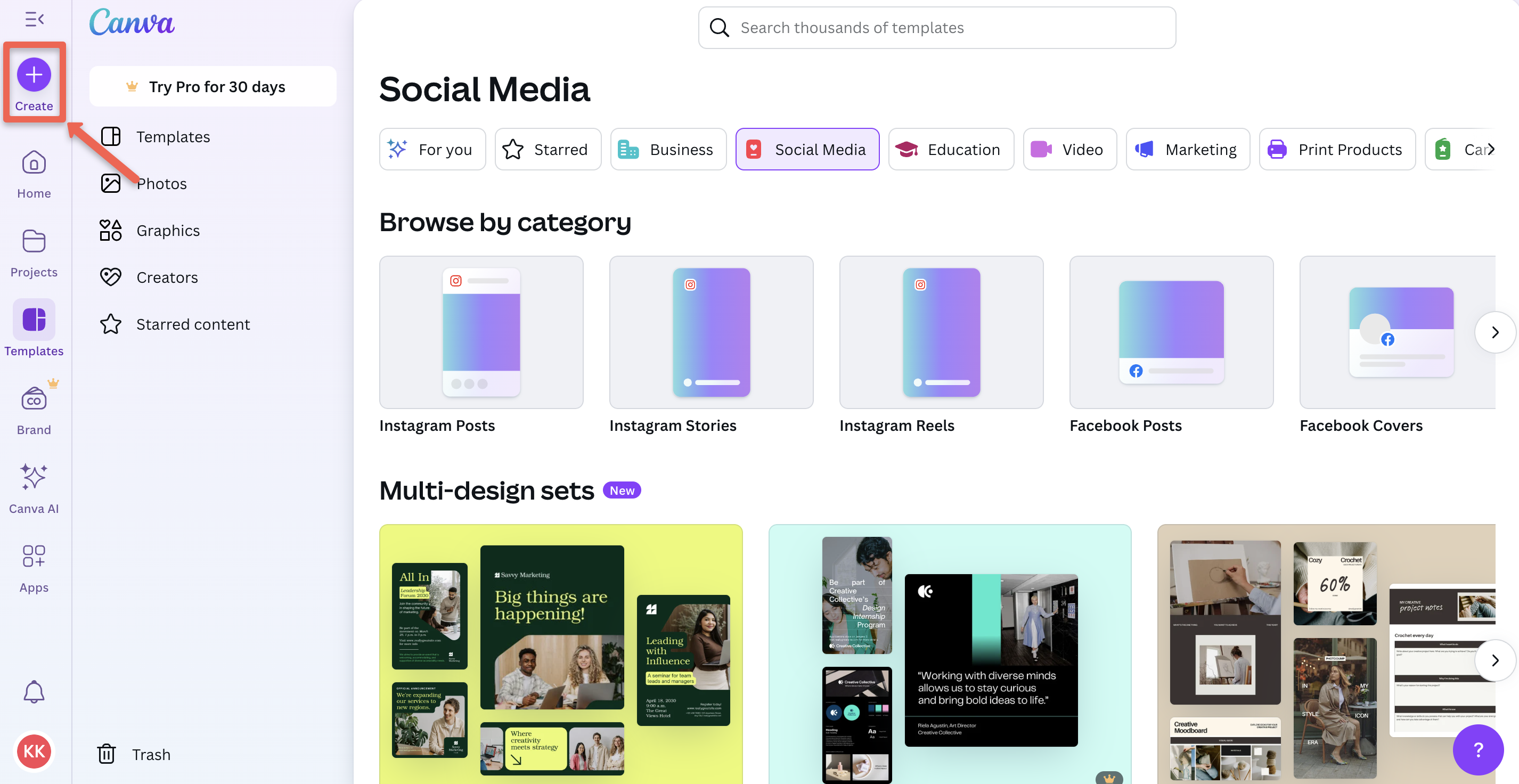Click the Templates panel menu item
1519x784 pixels.
pos(213,137)
